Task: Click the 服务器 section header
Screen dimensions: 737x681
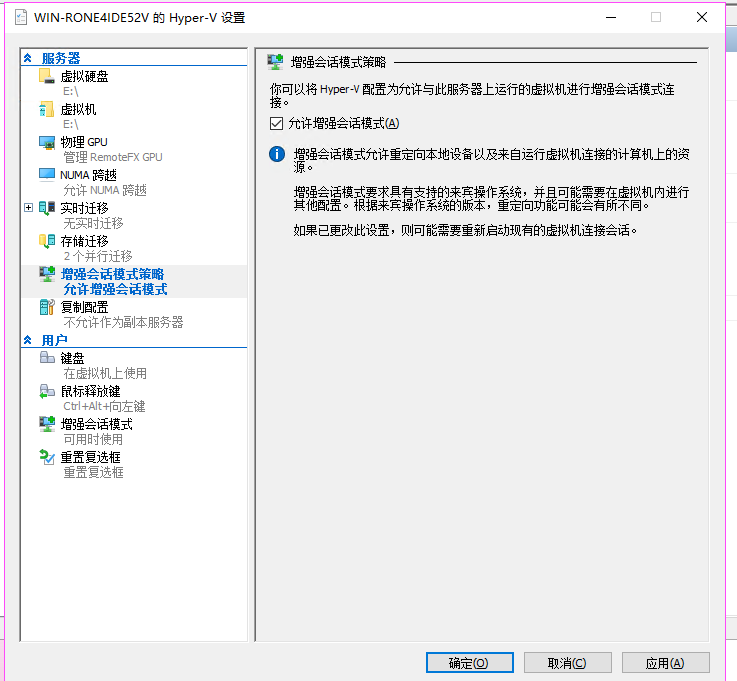Action: (61, 58)
